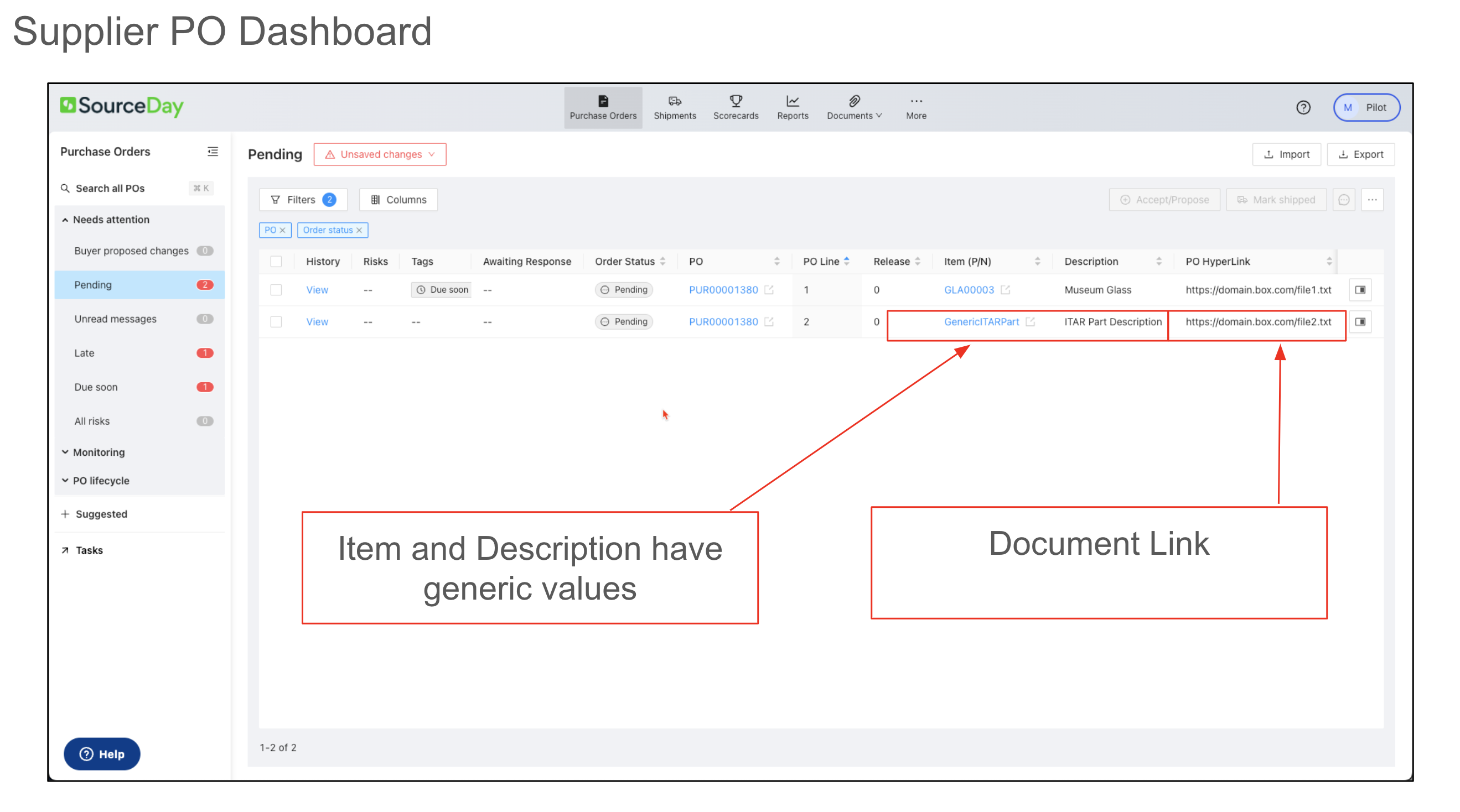Open the PUR00001380 purchase order link

[724, 289]
